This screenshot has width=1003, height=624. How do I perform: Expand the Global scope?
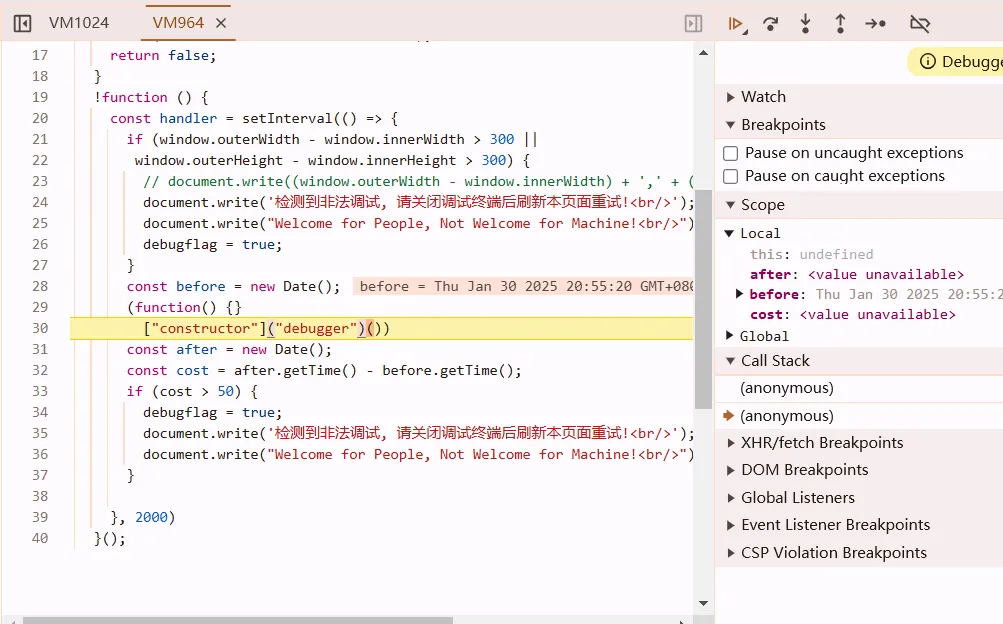click(x=729, y=336)
